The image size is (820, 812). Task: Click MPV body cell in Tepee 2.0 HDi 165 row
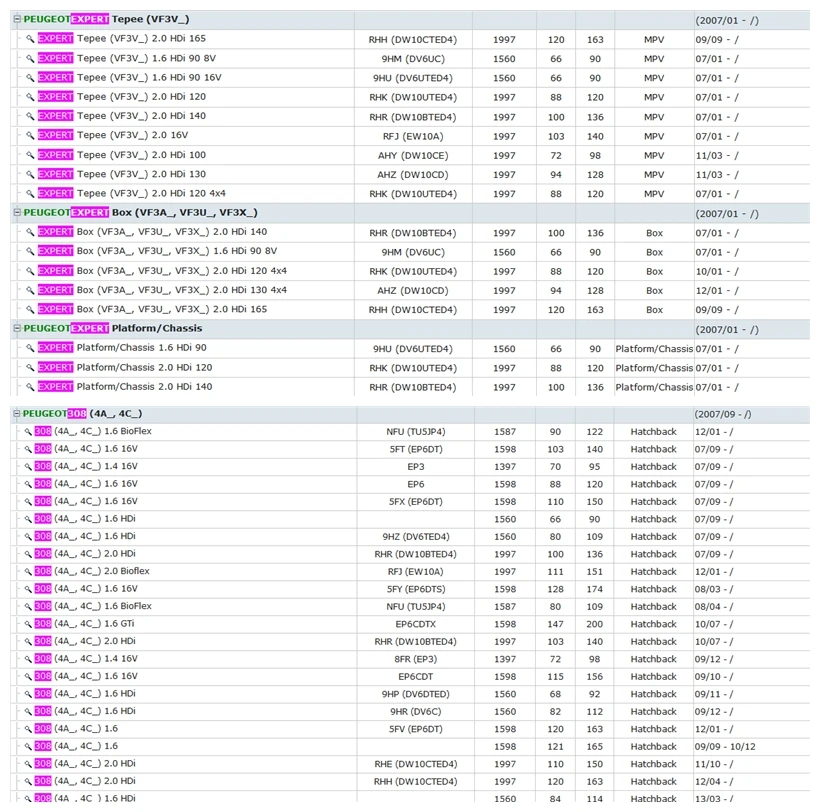[654, 40]
